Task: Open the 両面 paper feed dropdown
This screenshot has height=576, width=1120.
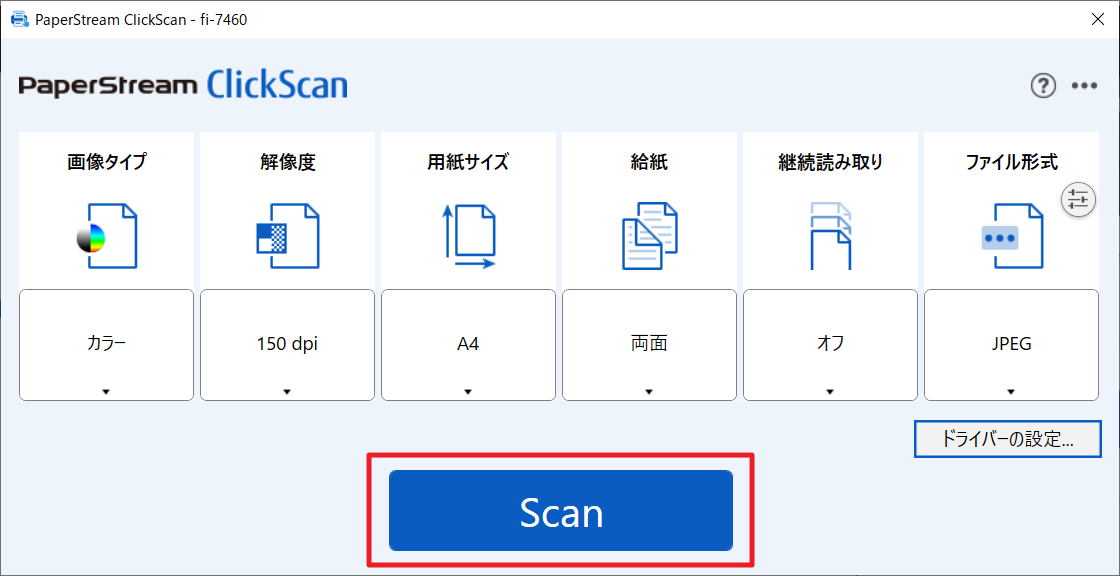Action: click(x=649, y=345)
